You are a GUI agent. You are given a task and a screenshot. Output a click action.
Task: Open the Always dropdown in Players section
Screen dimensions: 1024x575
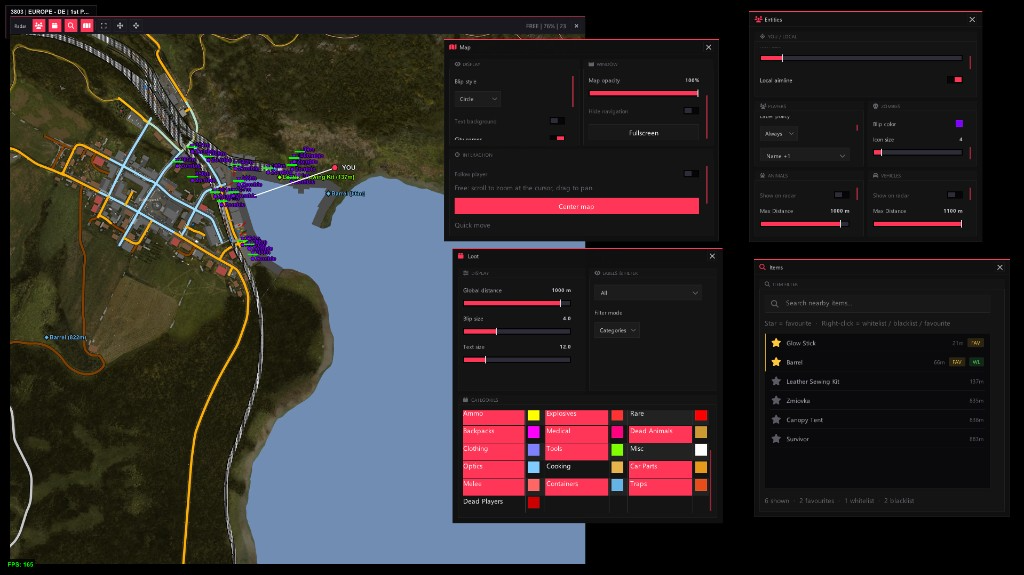click(x=778, y=133)
